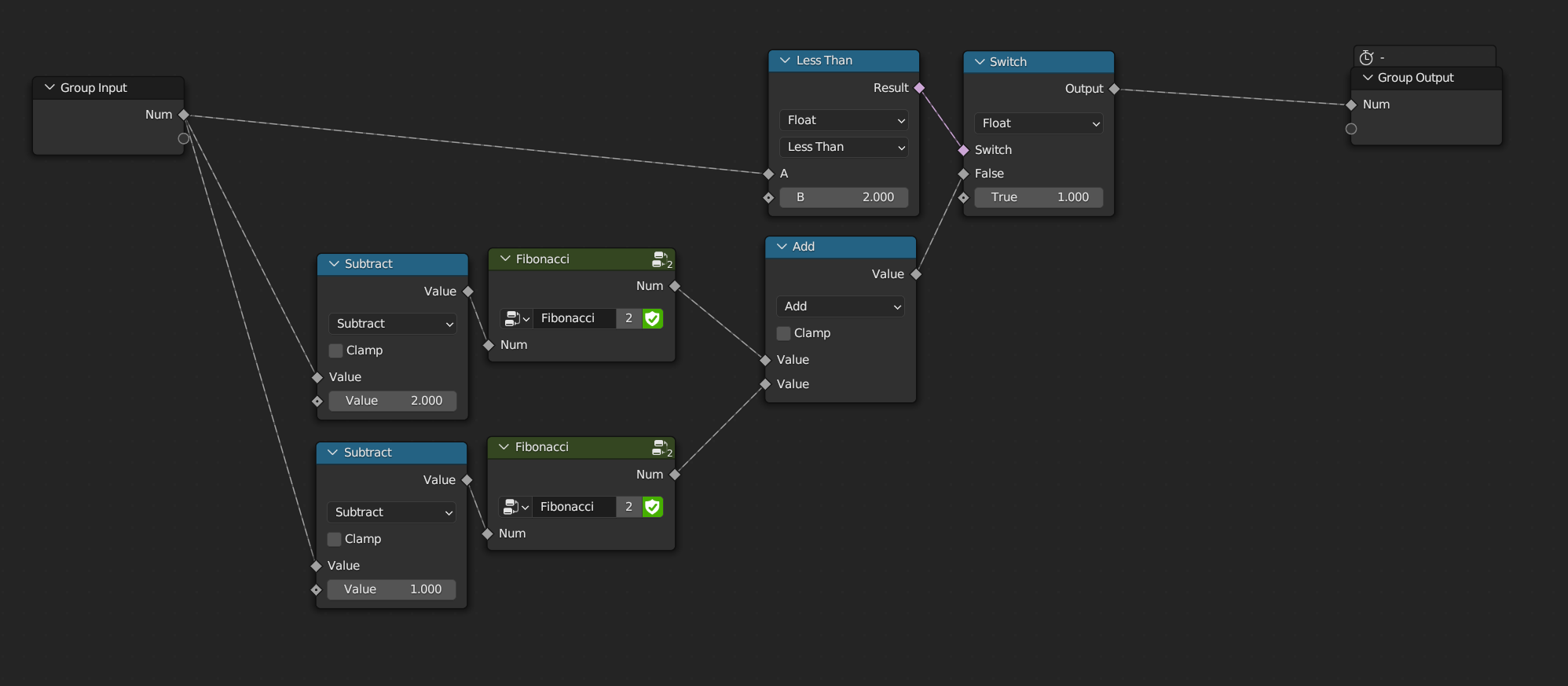1568x686 pixels.
Task: Click user count 2 in upper Fibonacci node
Action: pos(628,318)
